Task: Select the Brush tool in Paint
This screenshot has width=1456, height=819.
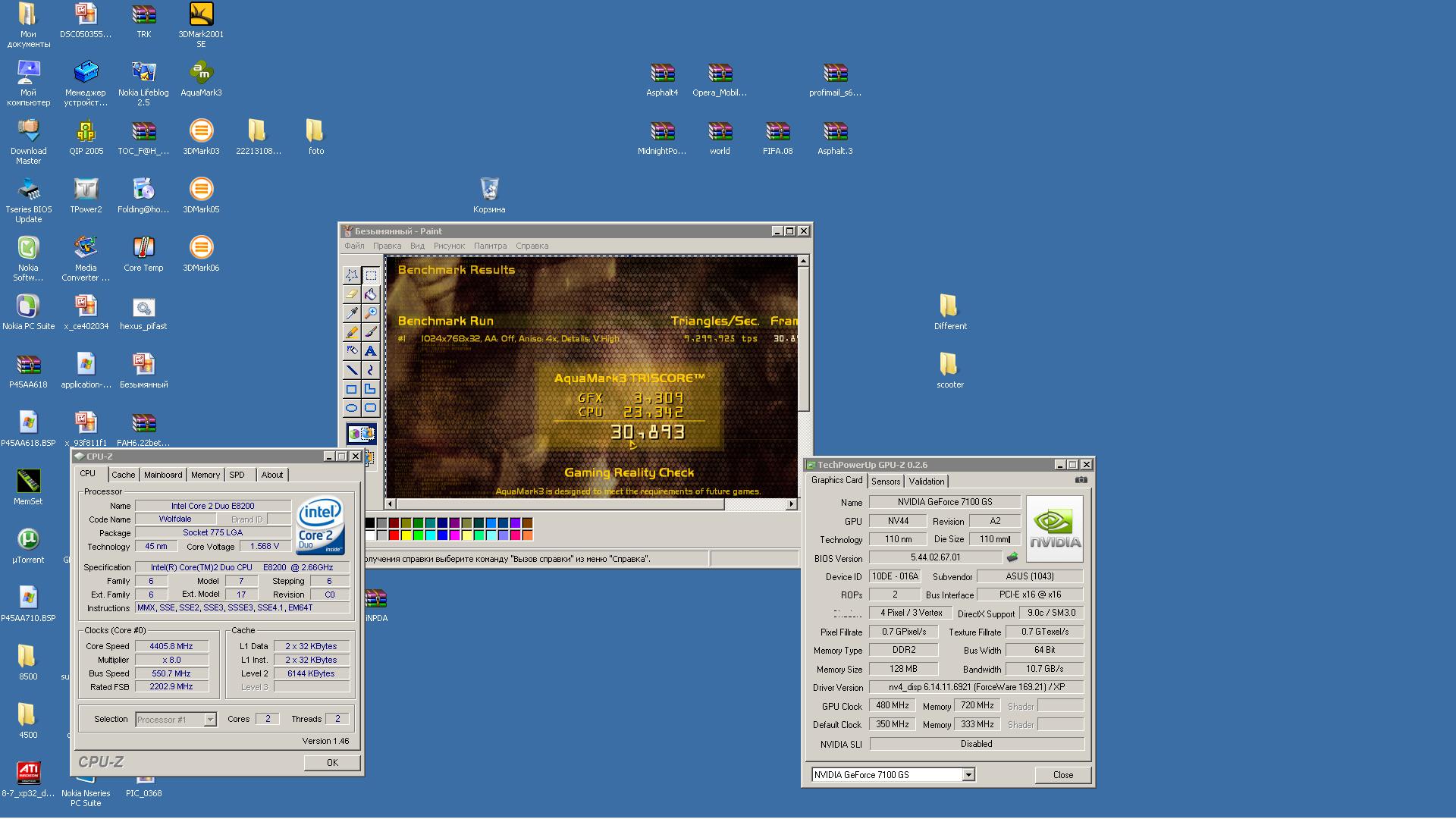Action: coord(371,331)
